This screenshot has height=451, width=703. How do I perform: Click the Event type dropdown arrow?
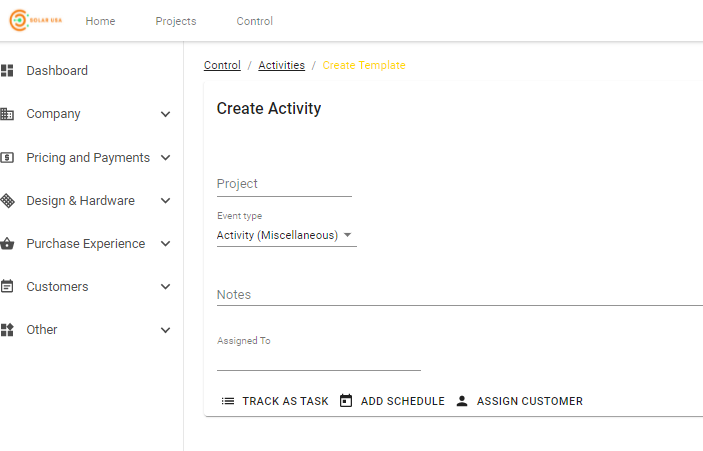point(347,235)
